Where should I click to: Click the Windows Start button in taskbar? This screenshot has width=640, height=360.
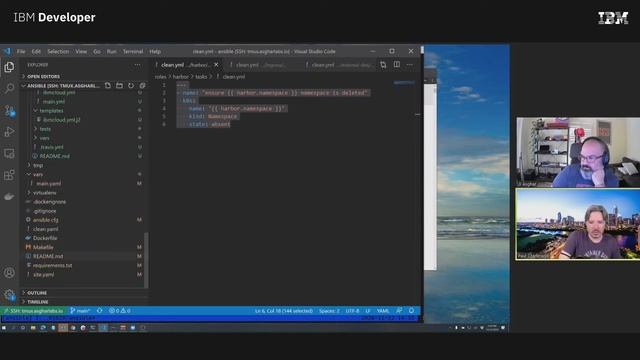click(x=4, y=328)
